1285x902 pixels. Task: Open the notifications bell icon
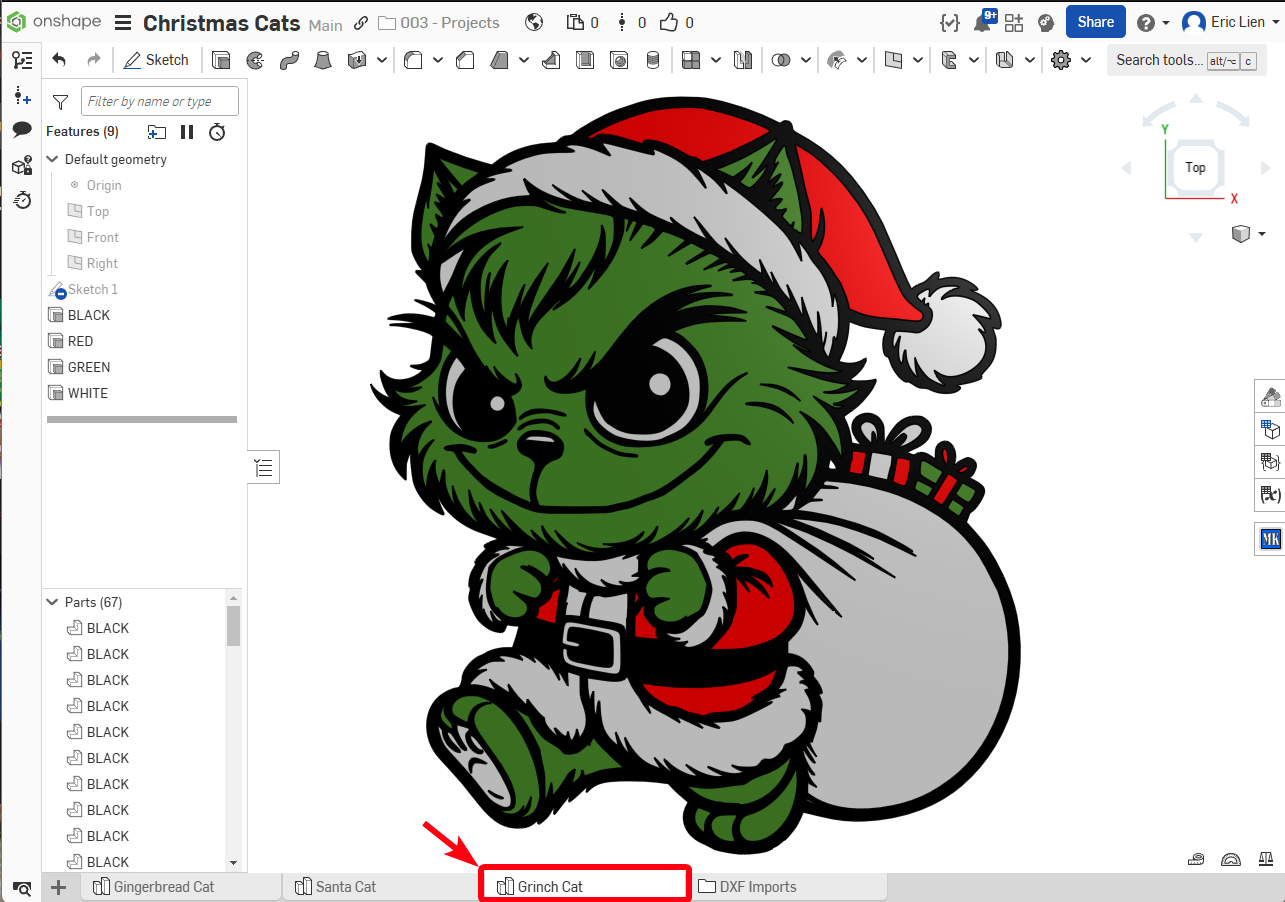click(983, 22)
